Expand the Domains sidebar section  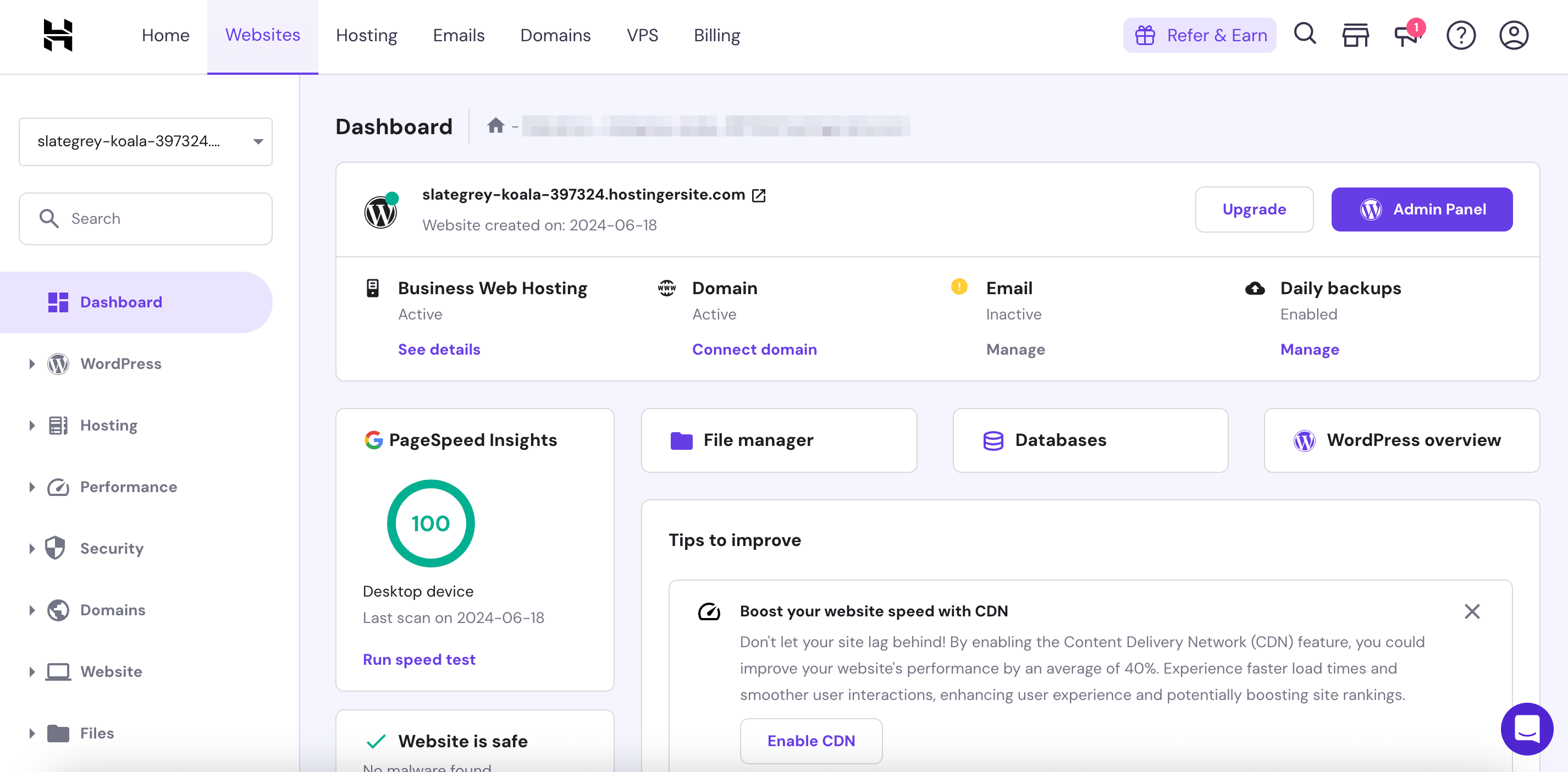coord(32,610)
